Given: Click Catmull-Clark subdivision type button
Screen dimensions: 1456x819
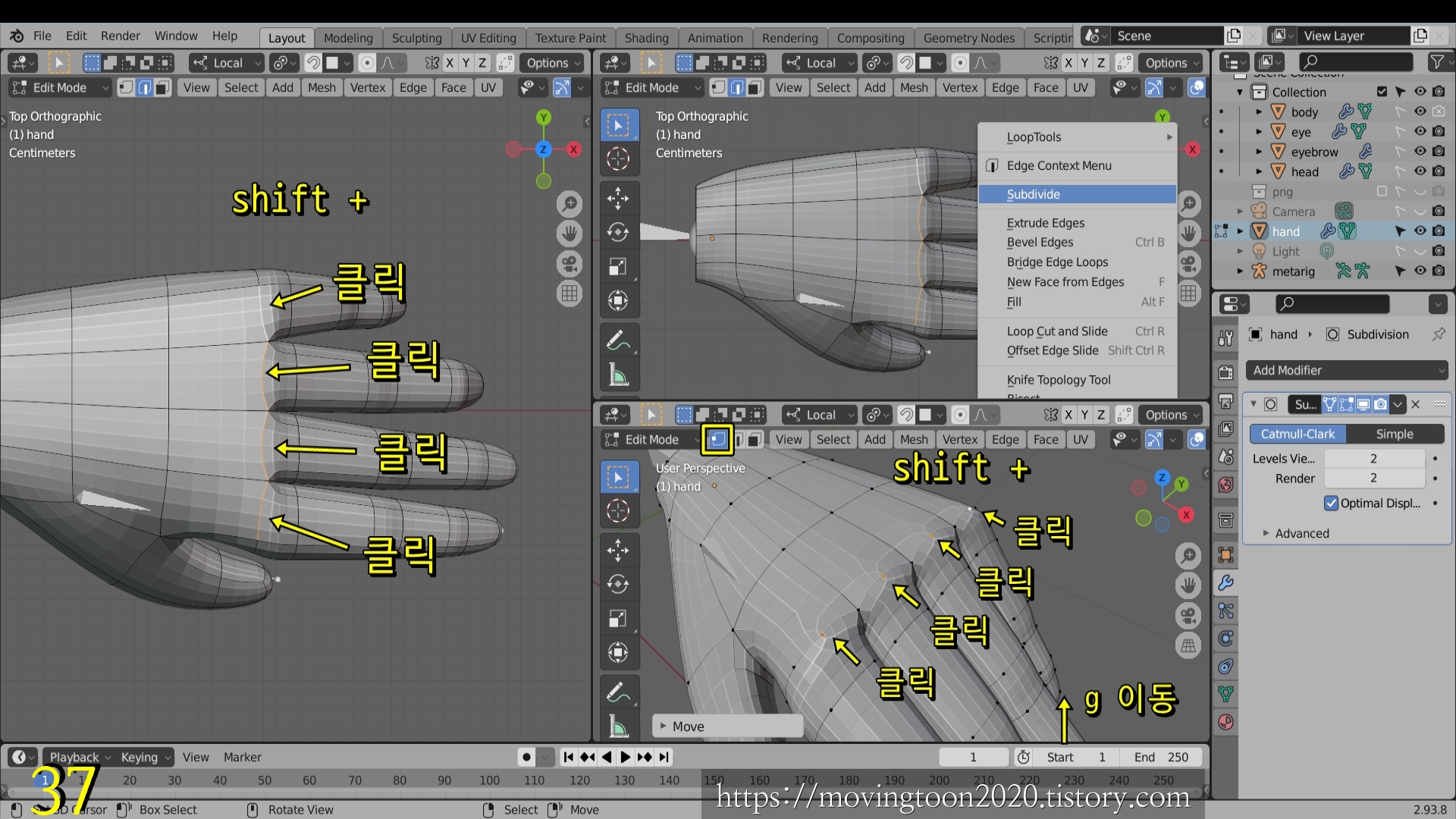Looking at the screenshot, I should click(1298, 434).
